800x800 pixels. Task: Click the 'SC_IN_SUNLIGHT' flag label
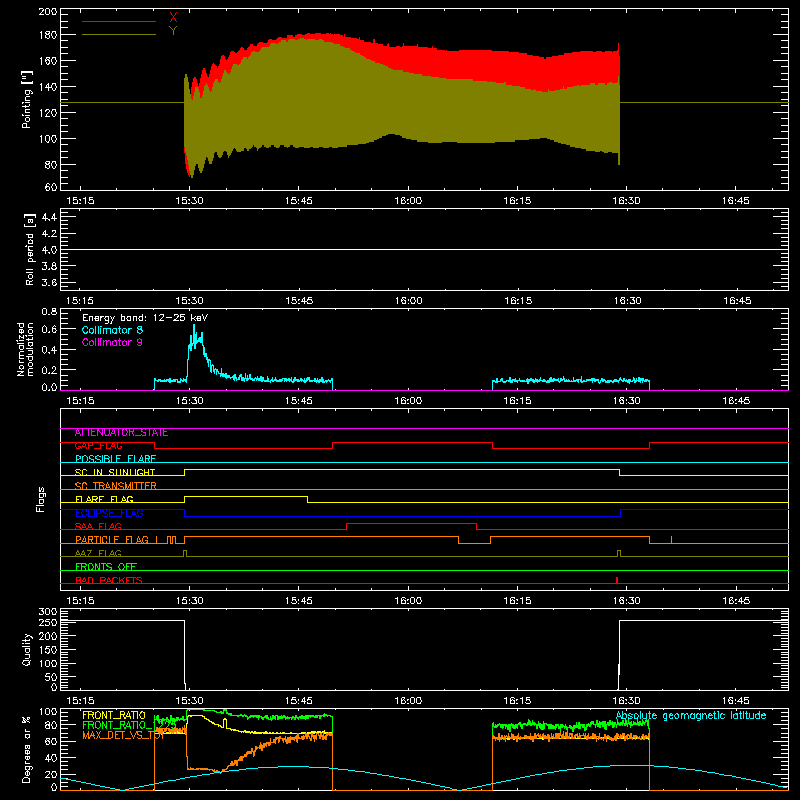[115, 472]
